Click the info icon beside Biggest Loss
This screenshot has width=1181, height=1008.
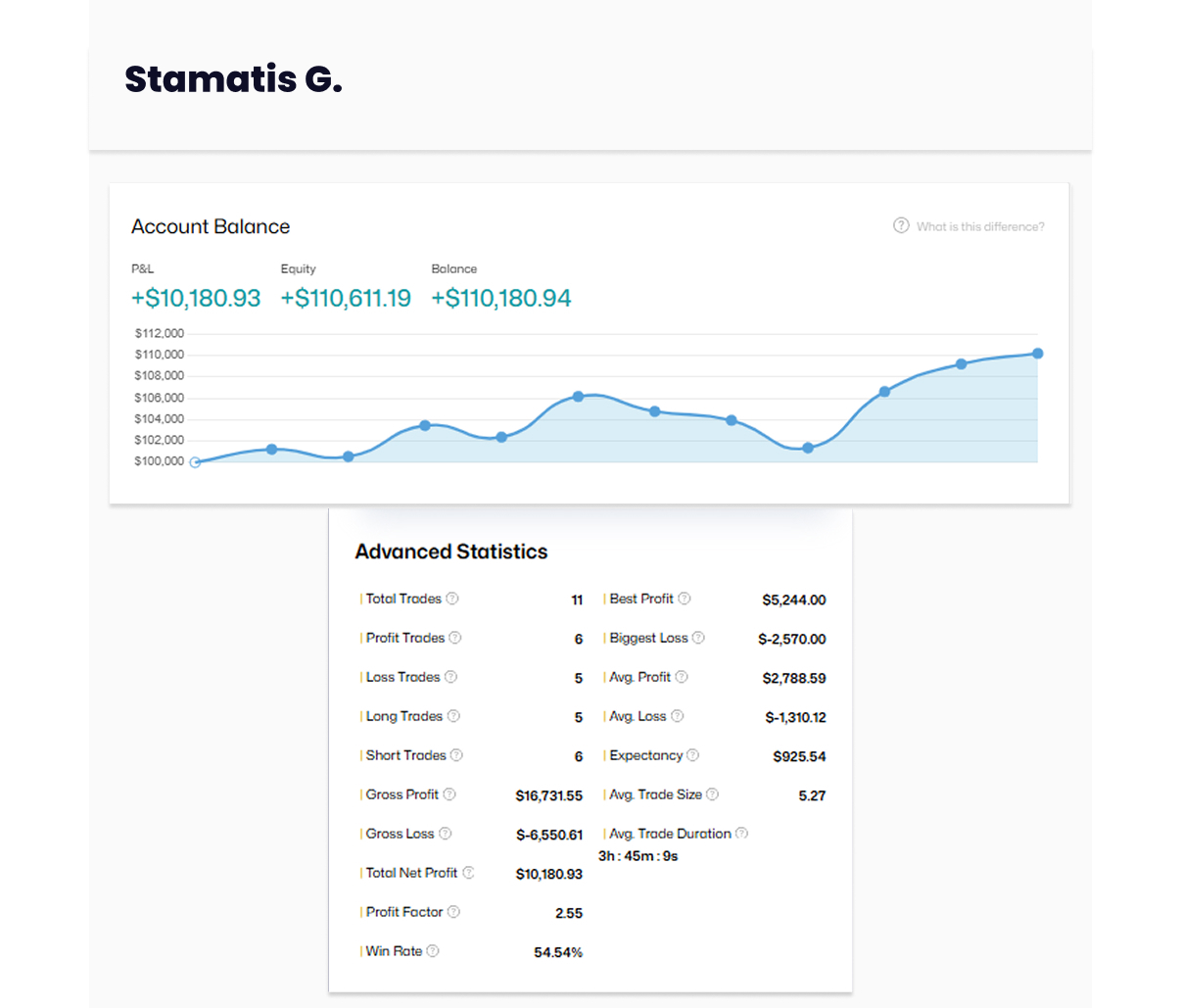[698, 638]
